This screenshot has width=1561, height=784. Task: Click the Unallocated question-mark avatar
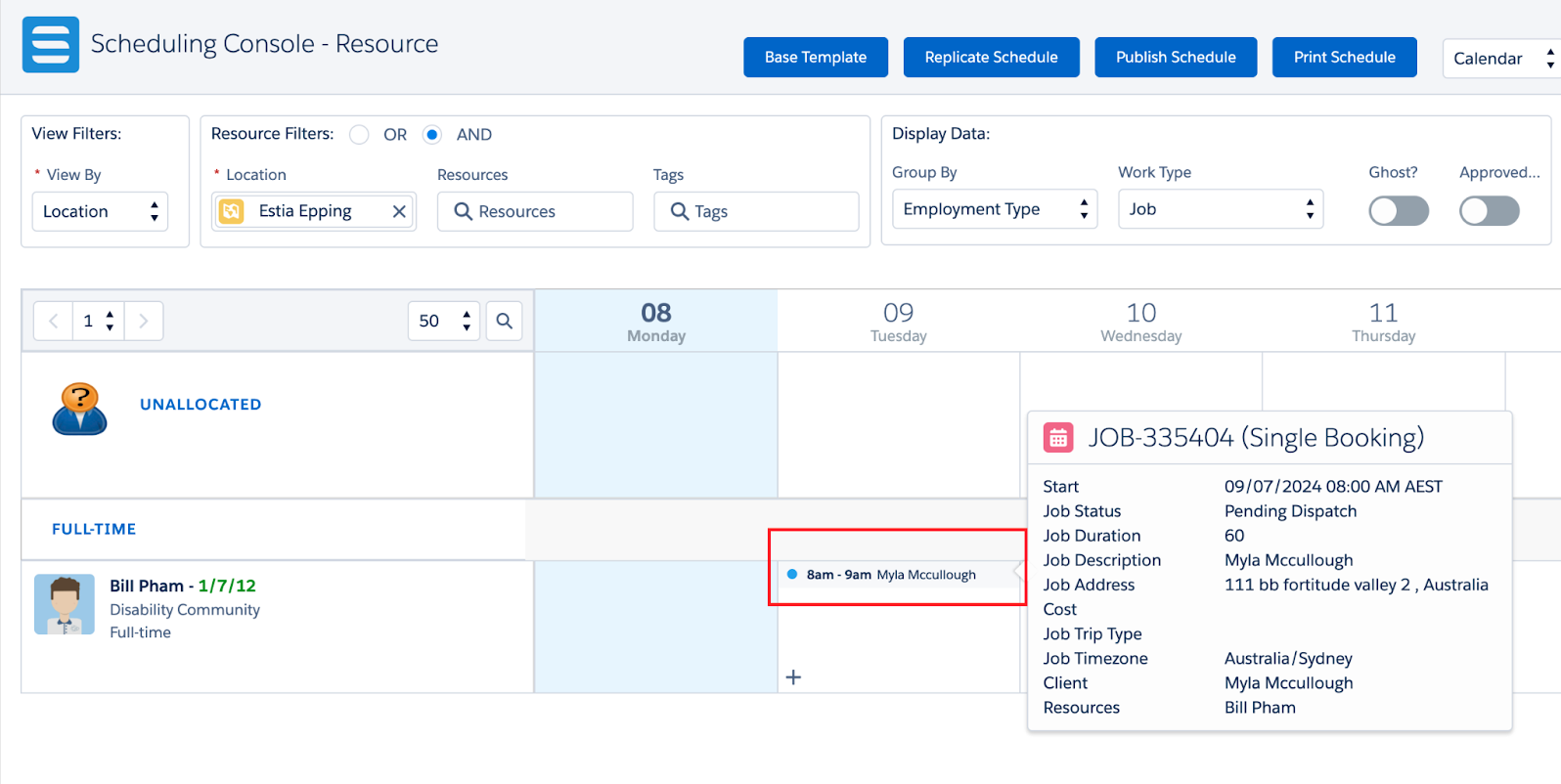coord(80,409)
